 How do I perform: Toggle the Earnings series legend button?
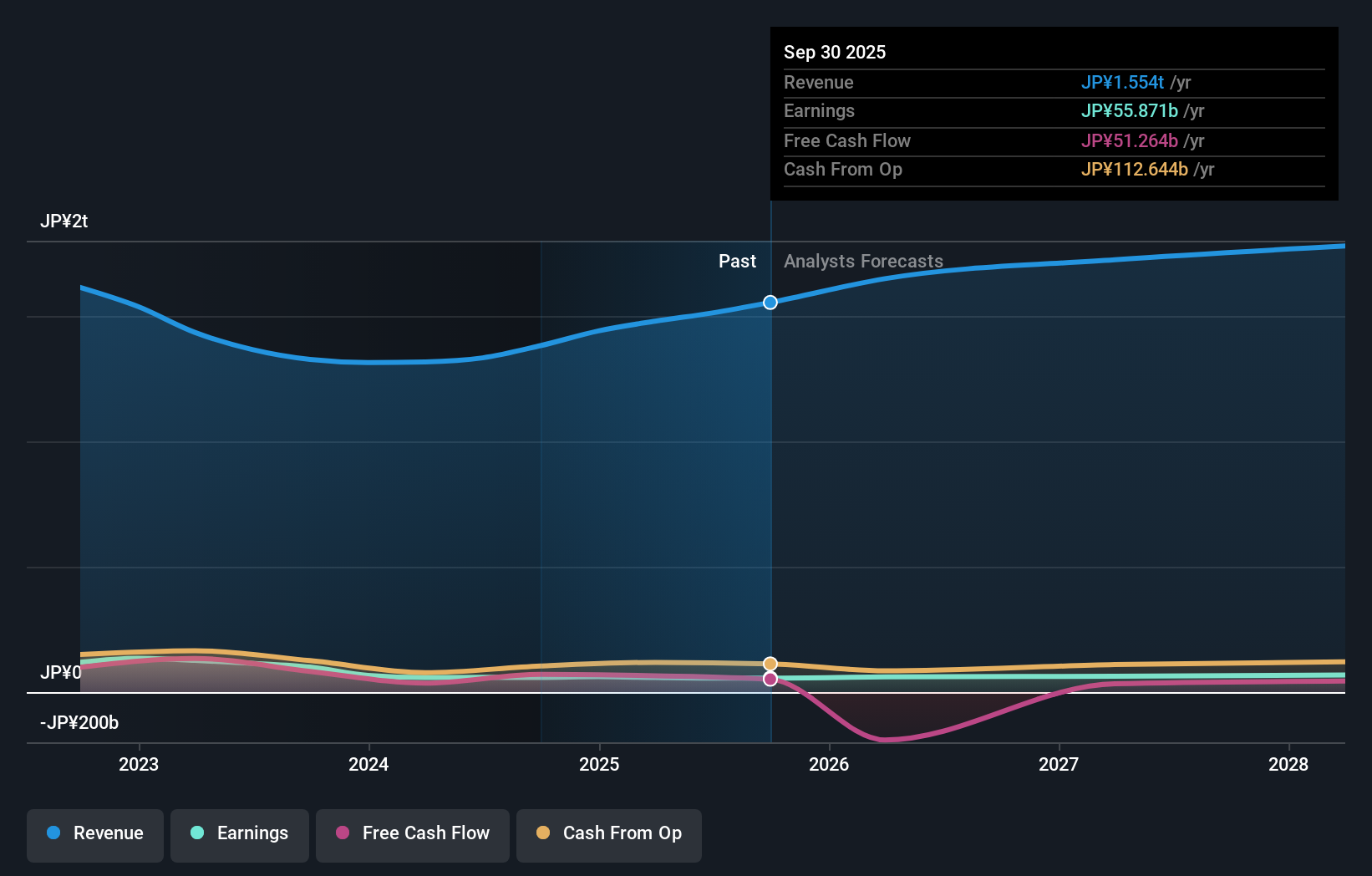[240, 835]
